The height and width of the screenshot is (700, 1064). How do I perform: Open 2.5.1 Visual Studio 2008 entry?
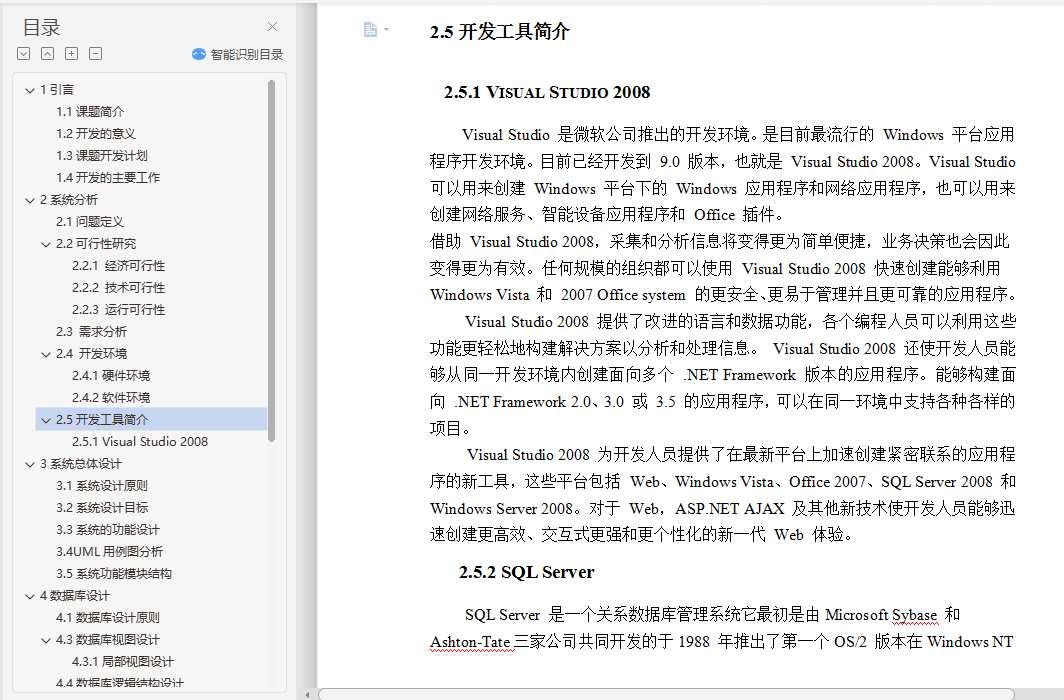pyautogui.click(x=140, y=441)
